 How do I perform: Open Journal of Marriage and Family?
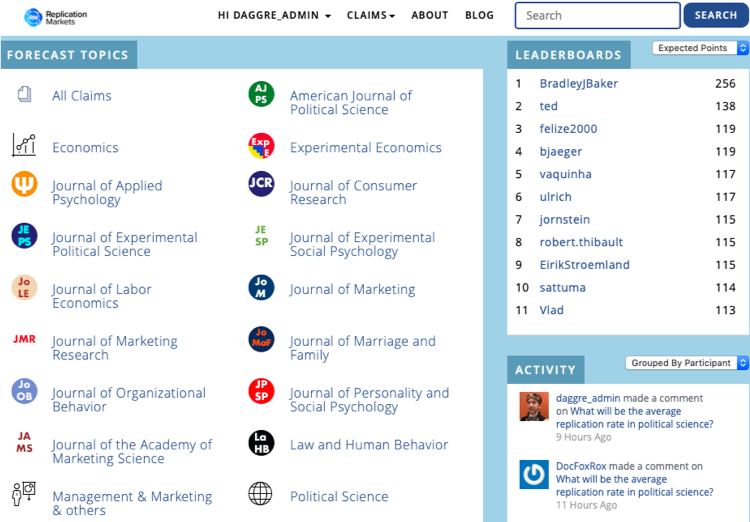click(363, 348)
